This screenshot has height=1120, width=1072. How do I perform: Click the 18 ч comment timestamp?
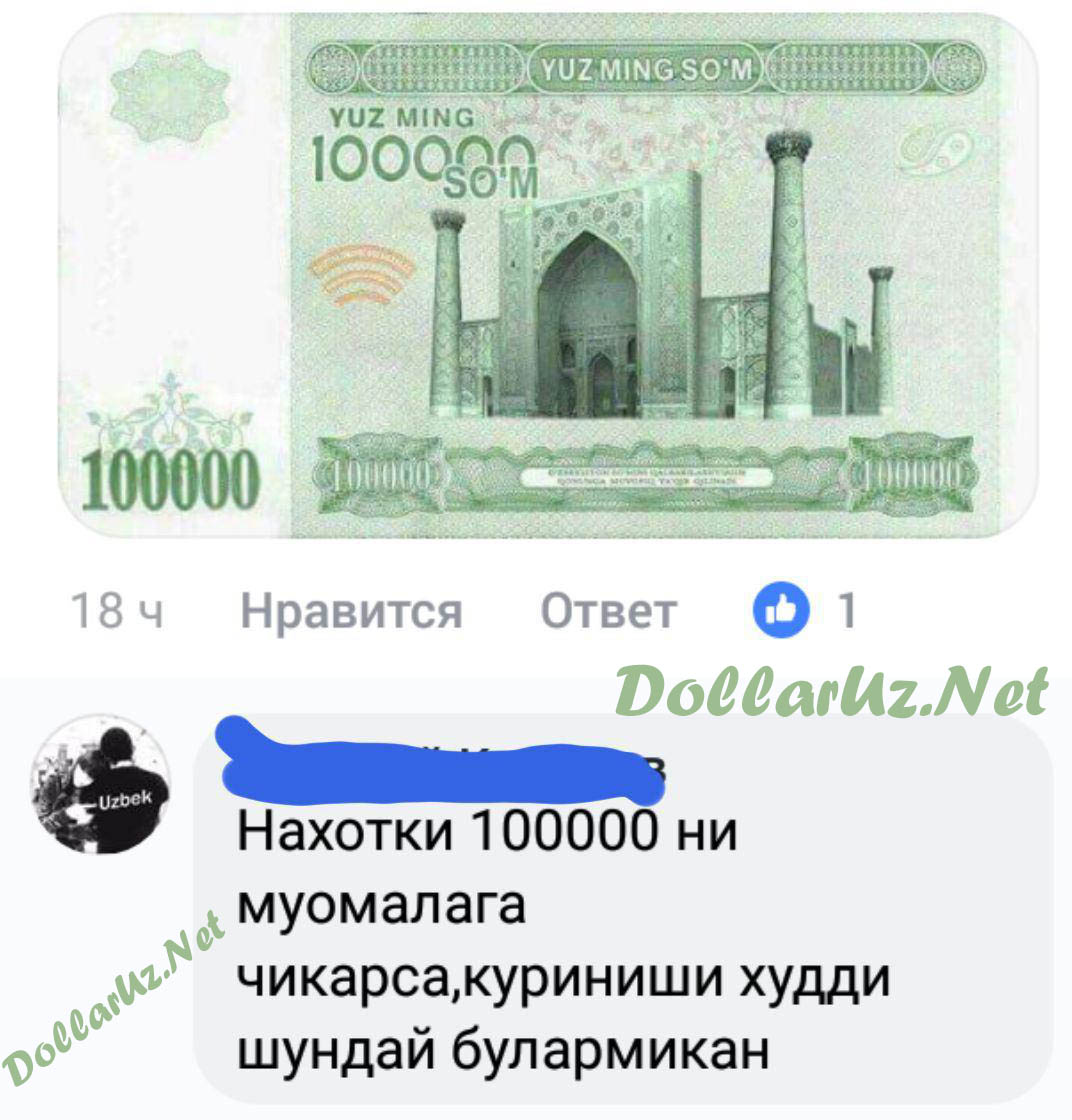[x=118, y=611]
